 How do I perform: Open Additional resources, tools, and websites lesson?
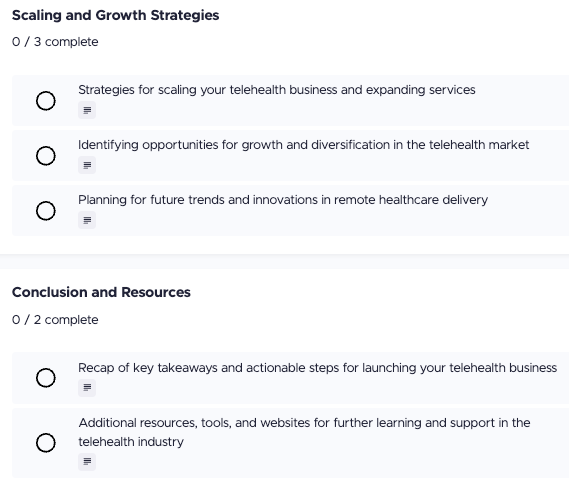click(x=304, y=432)
